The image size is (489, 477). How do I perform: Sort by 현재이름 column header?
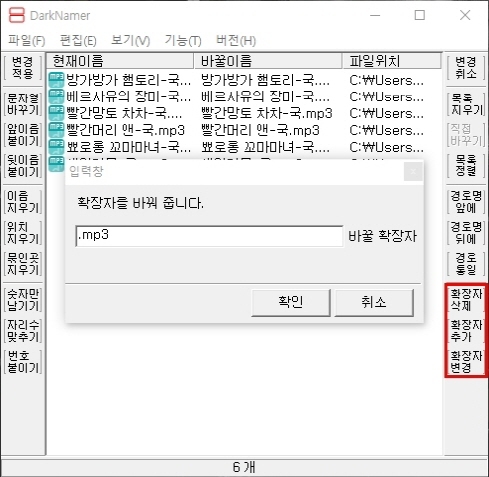[x=120, y=61]
